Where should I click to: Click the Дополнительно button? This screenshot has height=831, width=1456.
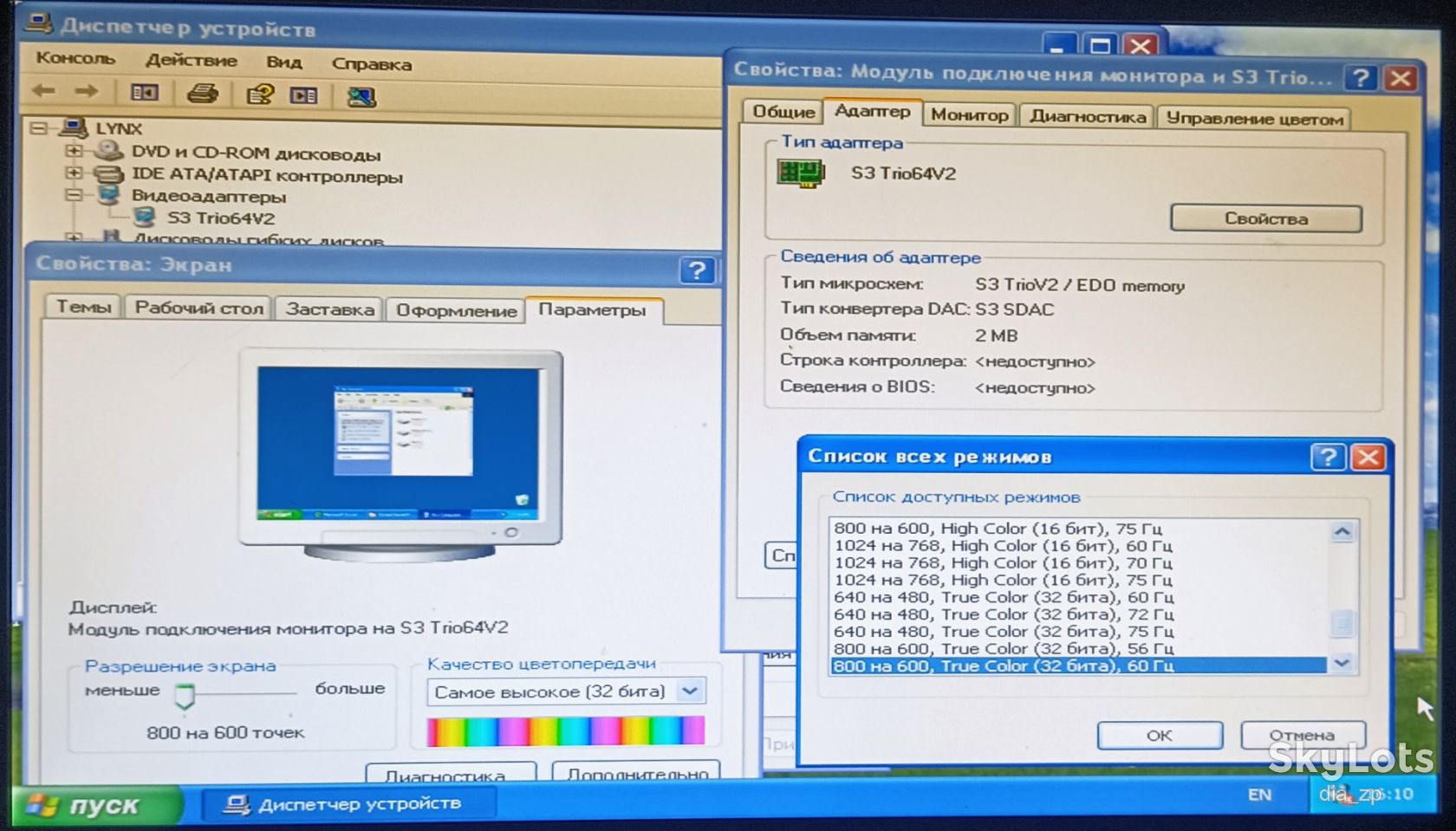pos(636,771)
